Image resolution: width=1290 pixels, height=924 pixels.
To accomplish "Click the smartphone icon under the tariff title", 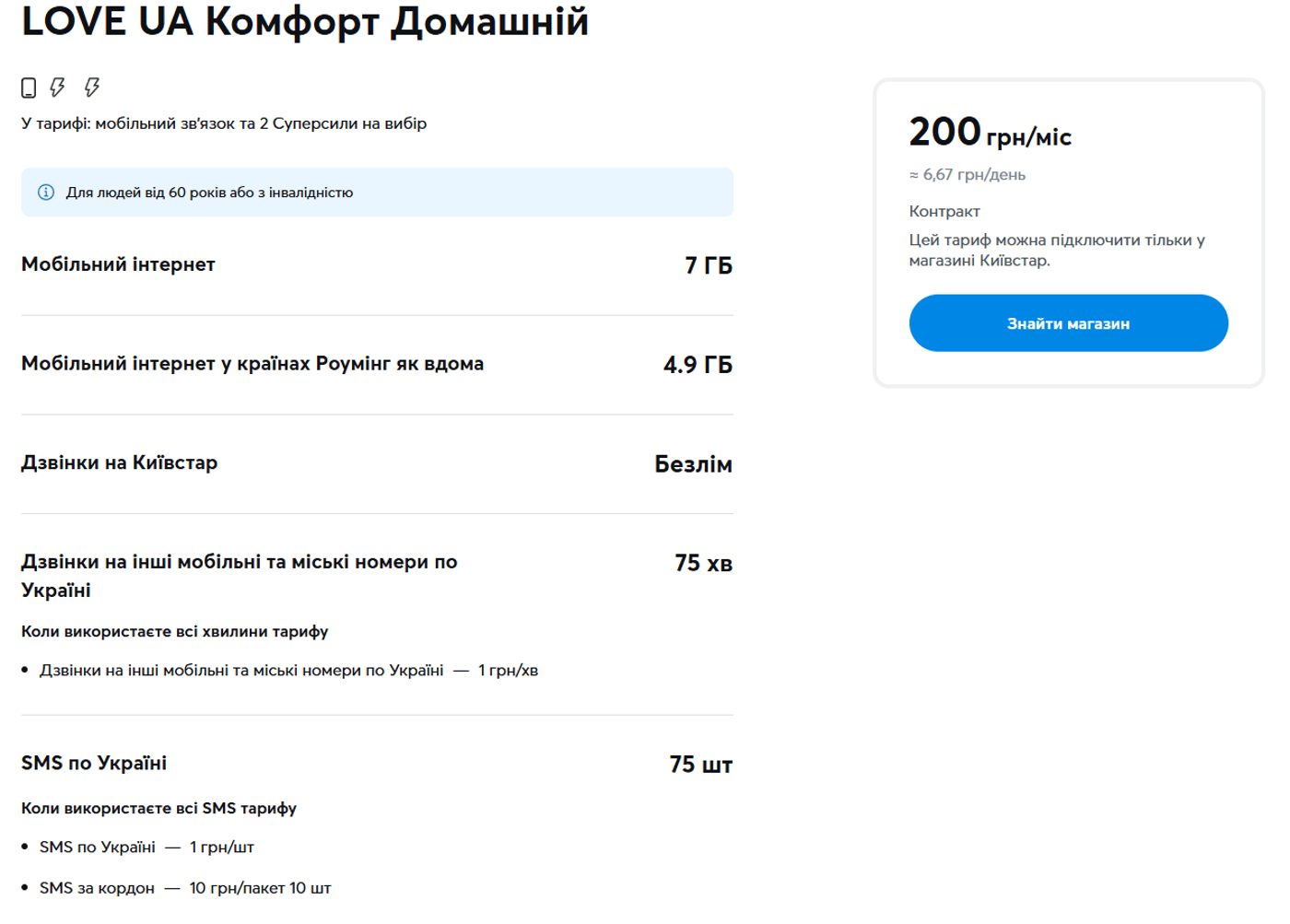I will pyautogui.click(x=27, y=86).
